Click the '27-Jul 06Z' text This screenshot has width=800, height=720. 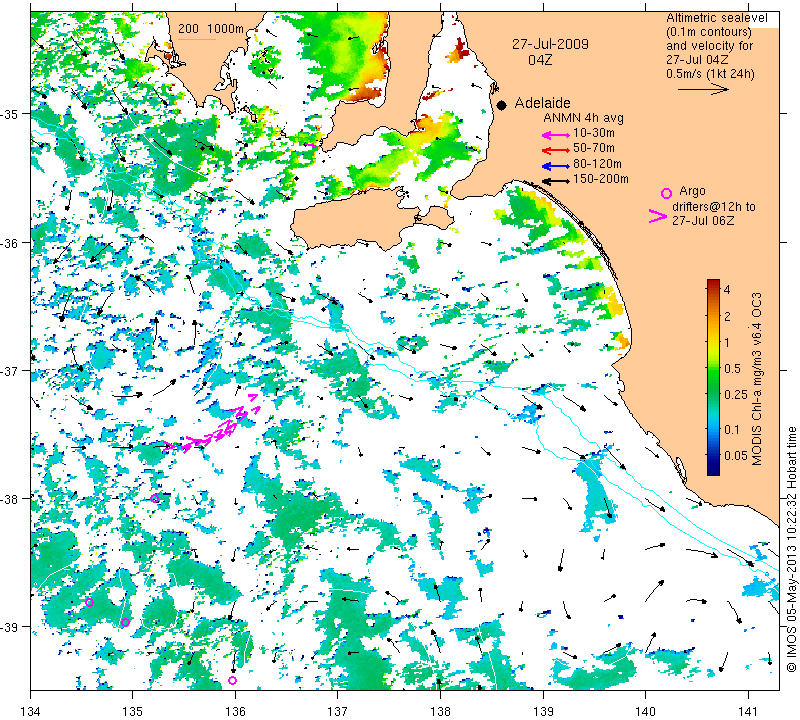pos(703,220)
